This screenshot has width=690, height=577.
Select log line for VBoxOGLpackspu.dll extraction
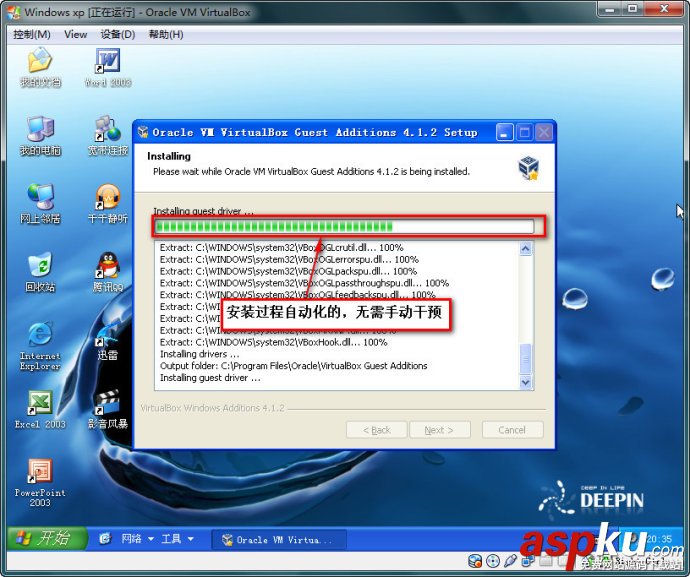coord(288,271)
